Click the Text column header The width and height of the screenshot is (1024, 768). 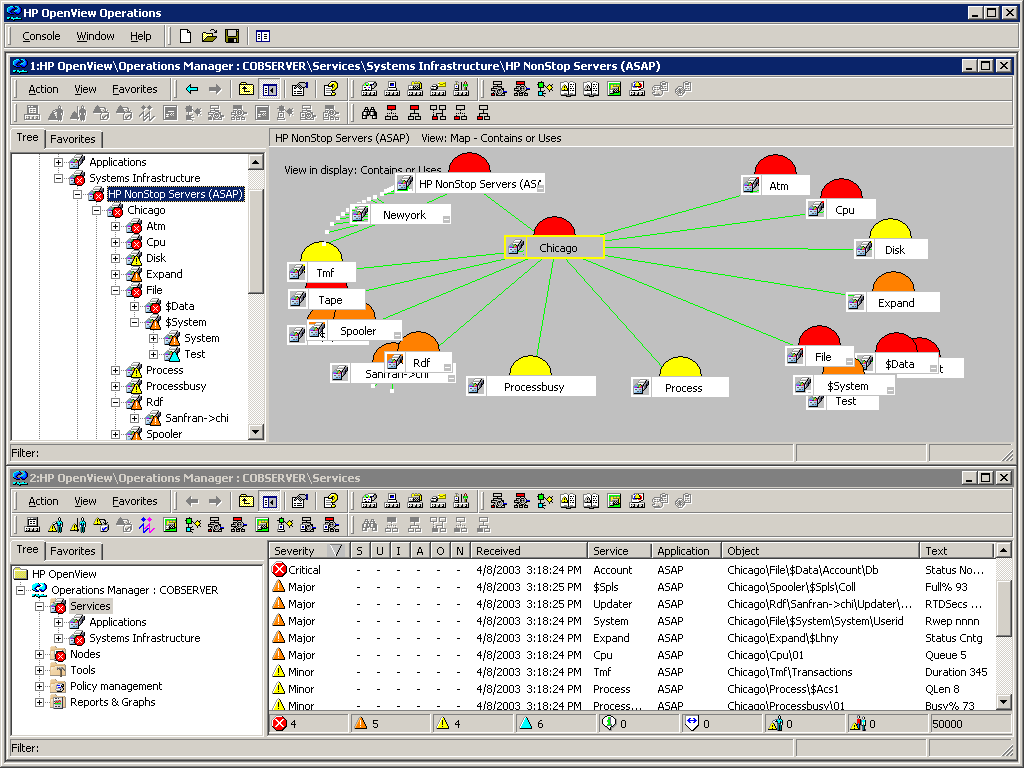(x=957, y=551)
